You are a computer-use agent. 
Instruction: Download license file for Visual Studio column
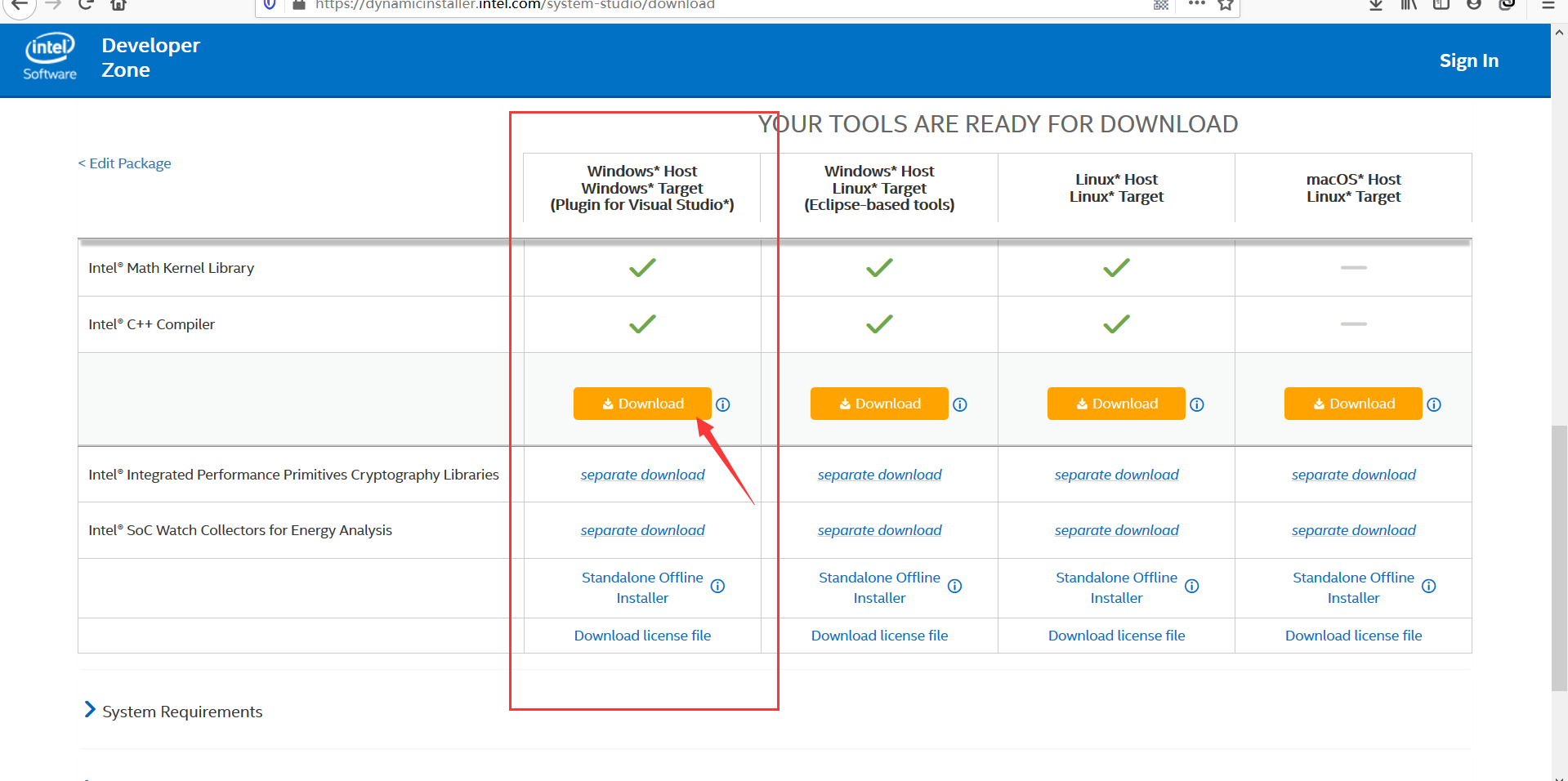(x=642, y=636)
